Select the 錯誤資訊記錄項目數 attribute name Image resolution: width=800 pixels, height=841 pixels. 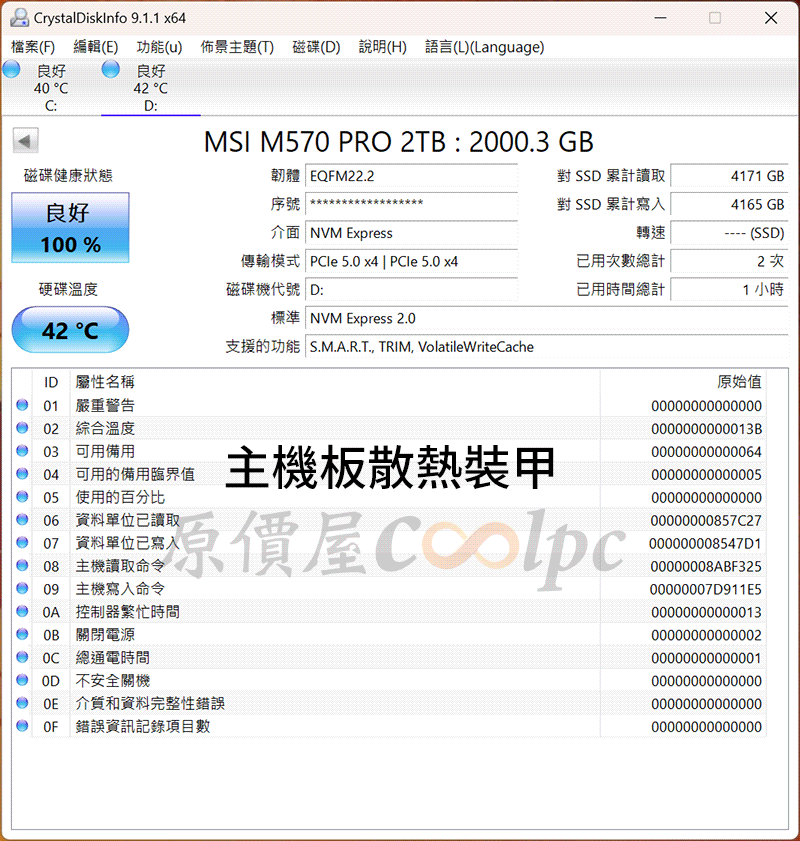coord(143,727)
